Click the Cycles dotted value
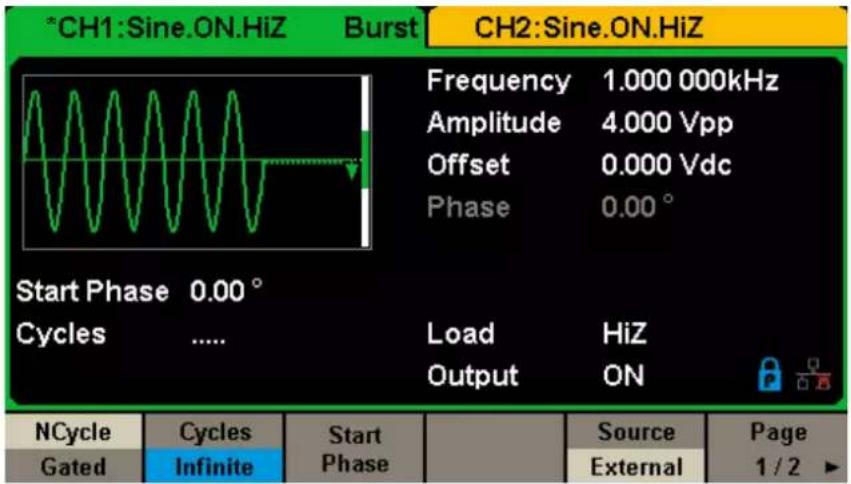 point(208,341)
